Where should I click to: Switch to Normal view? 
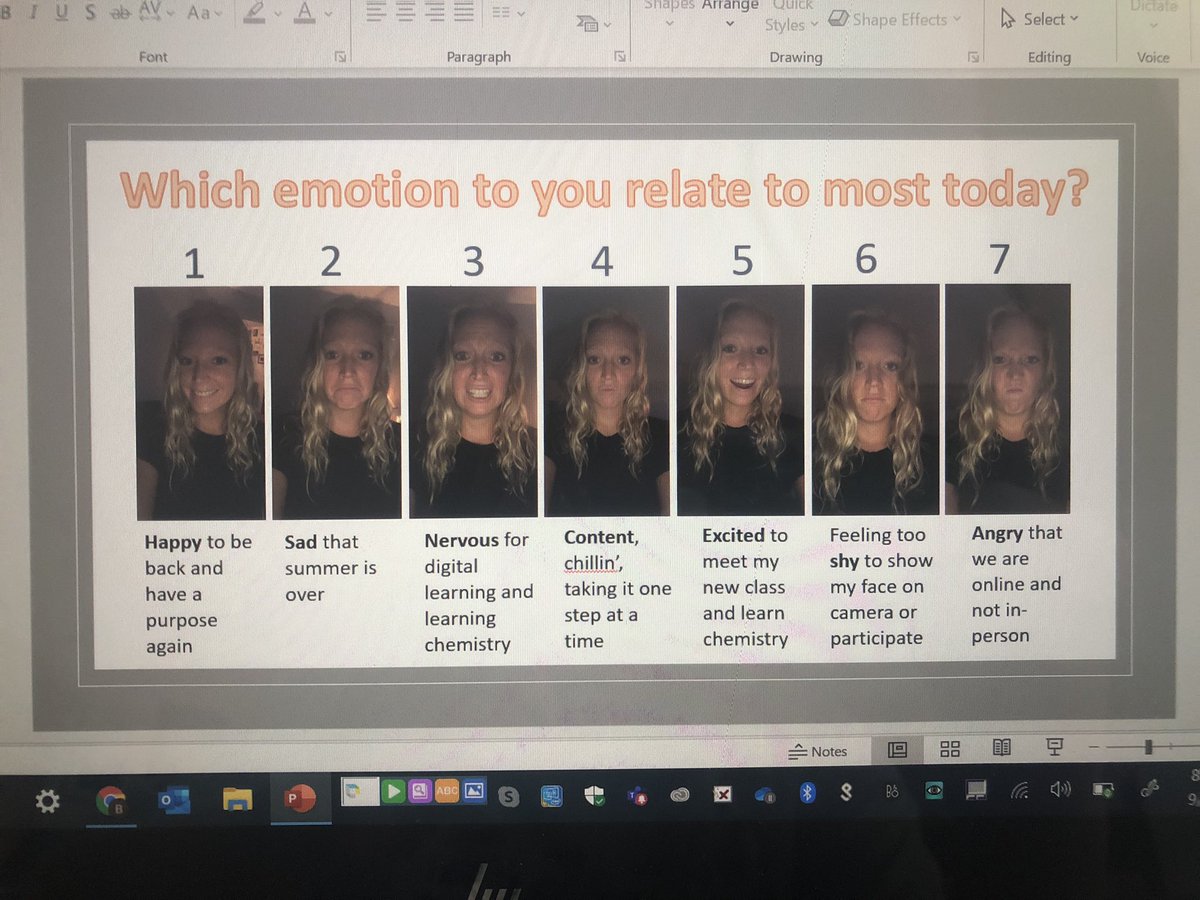[x=897, y=749]
